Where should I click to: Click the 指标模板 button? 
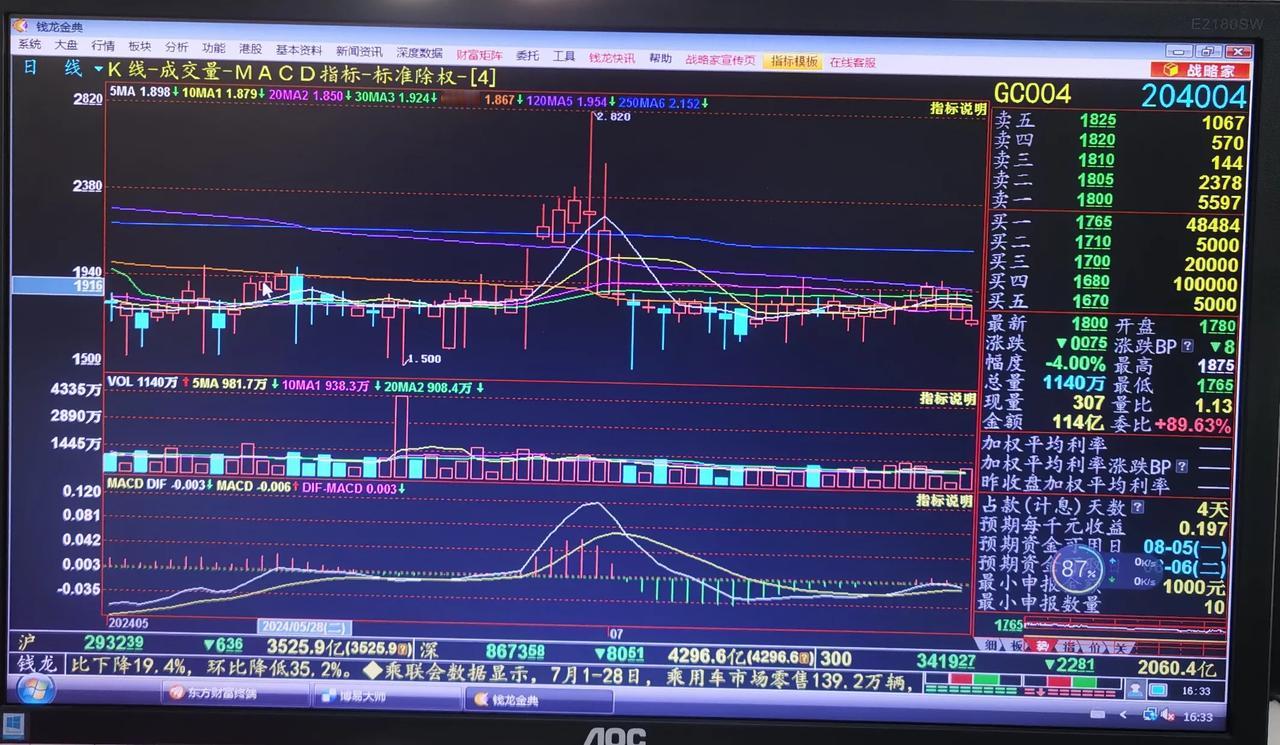pos(794,61)
